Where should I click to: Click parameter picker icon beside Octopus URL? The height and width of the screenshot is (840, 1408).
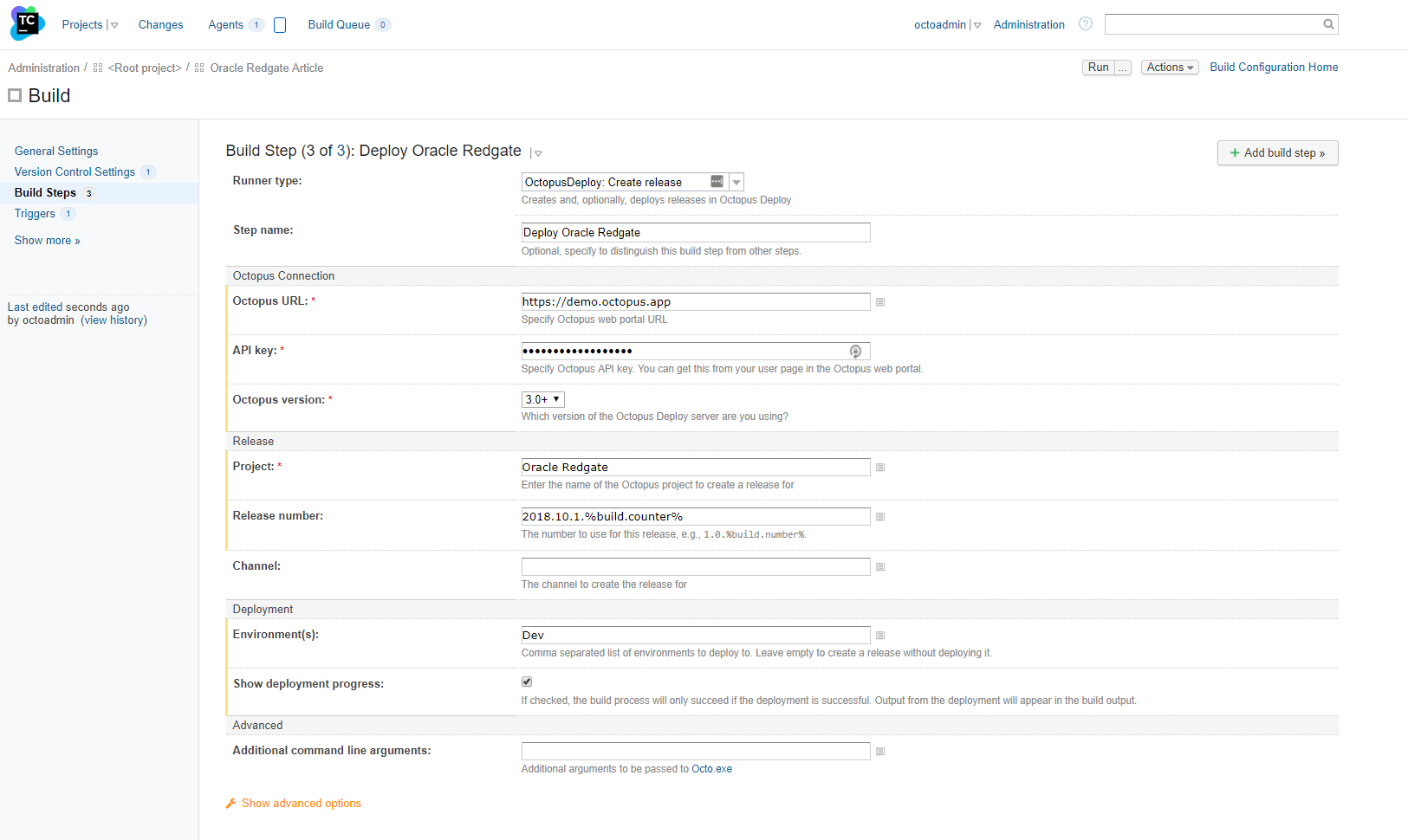(880, 302)
